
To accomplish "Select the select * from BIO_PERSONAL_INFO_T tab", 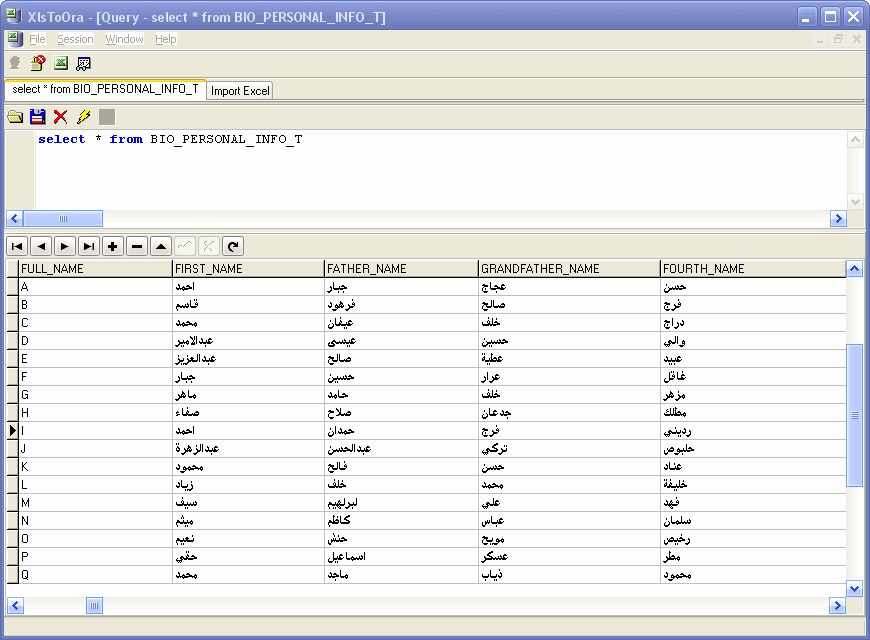I will point(105,89).
